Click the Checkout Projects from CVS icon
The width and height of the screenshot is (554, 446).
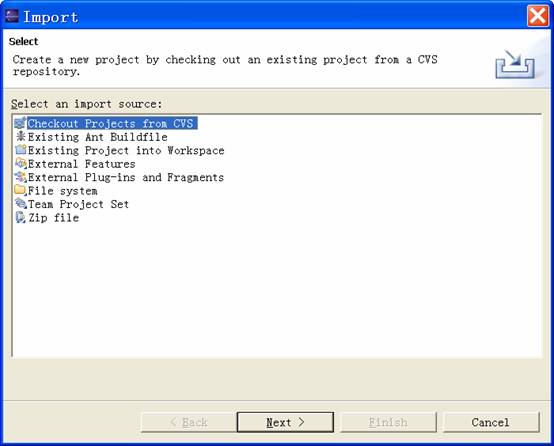(x=20, y=123)
